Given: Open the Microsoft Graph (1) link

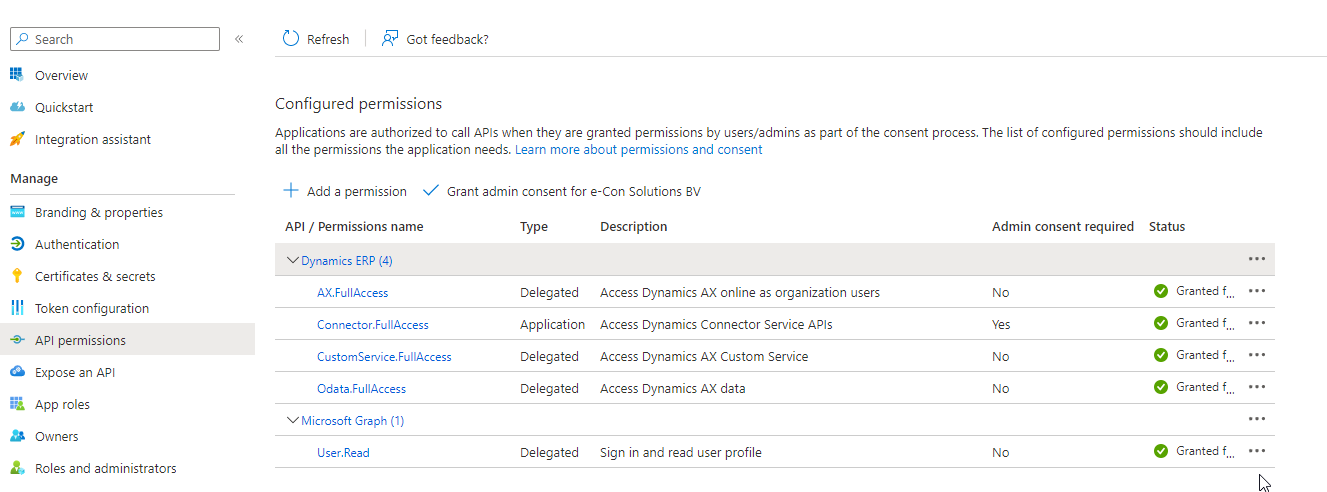Looking at the screenshot, I should tap(352, 421).
